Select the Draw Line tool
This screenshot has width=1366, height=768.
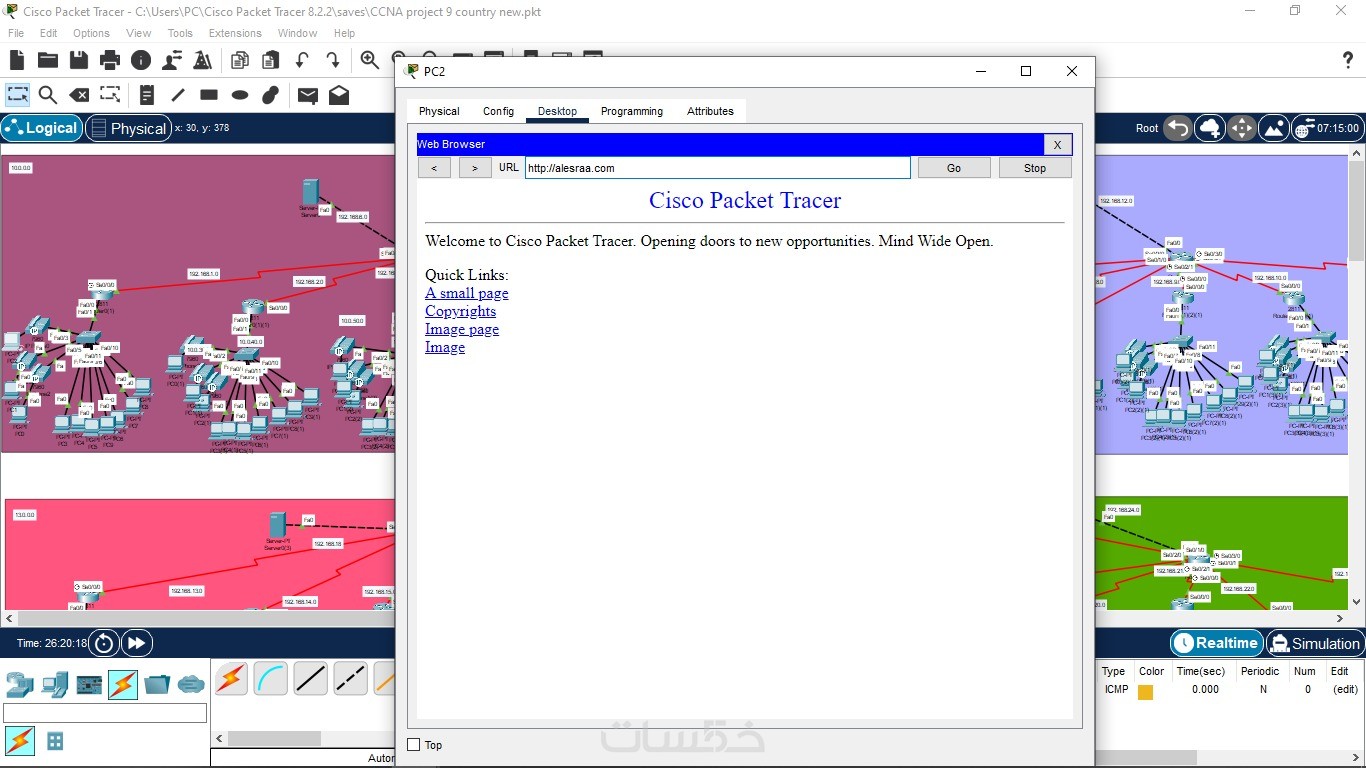point(178,95)
